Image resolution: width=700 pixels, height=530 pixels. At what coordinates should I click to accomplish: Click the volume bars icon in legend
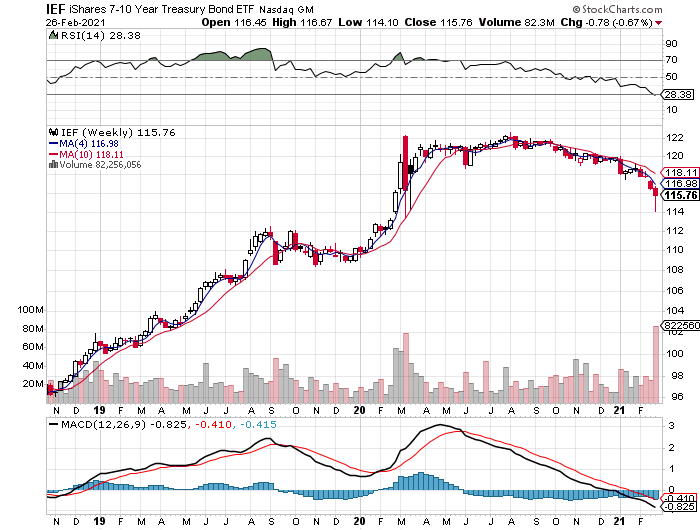click(53, 164)
